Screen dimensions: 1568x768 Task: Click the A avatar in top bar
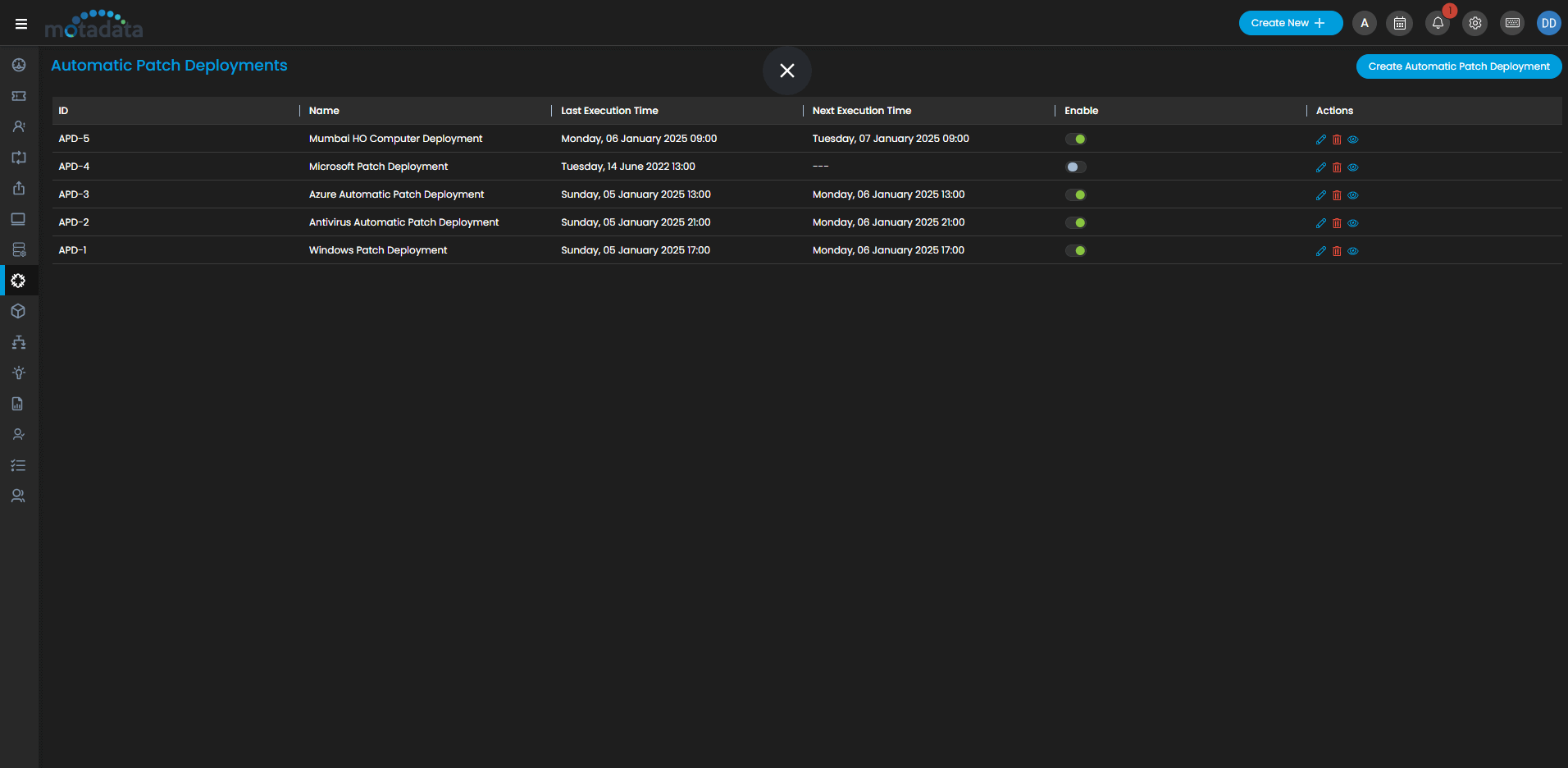1365,23
